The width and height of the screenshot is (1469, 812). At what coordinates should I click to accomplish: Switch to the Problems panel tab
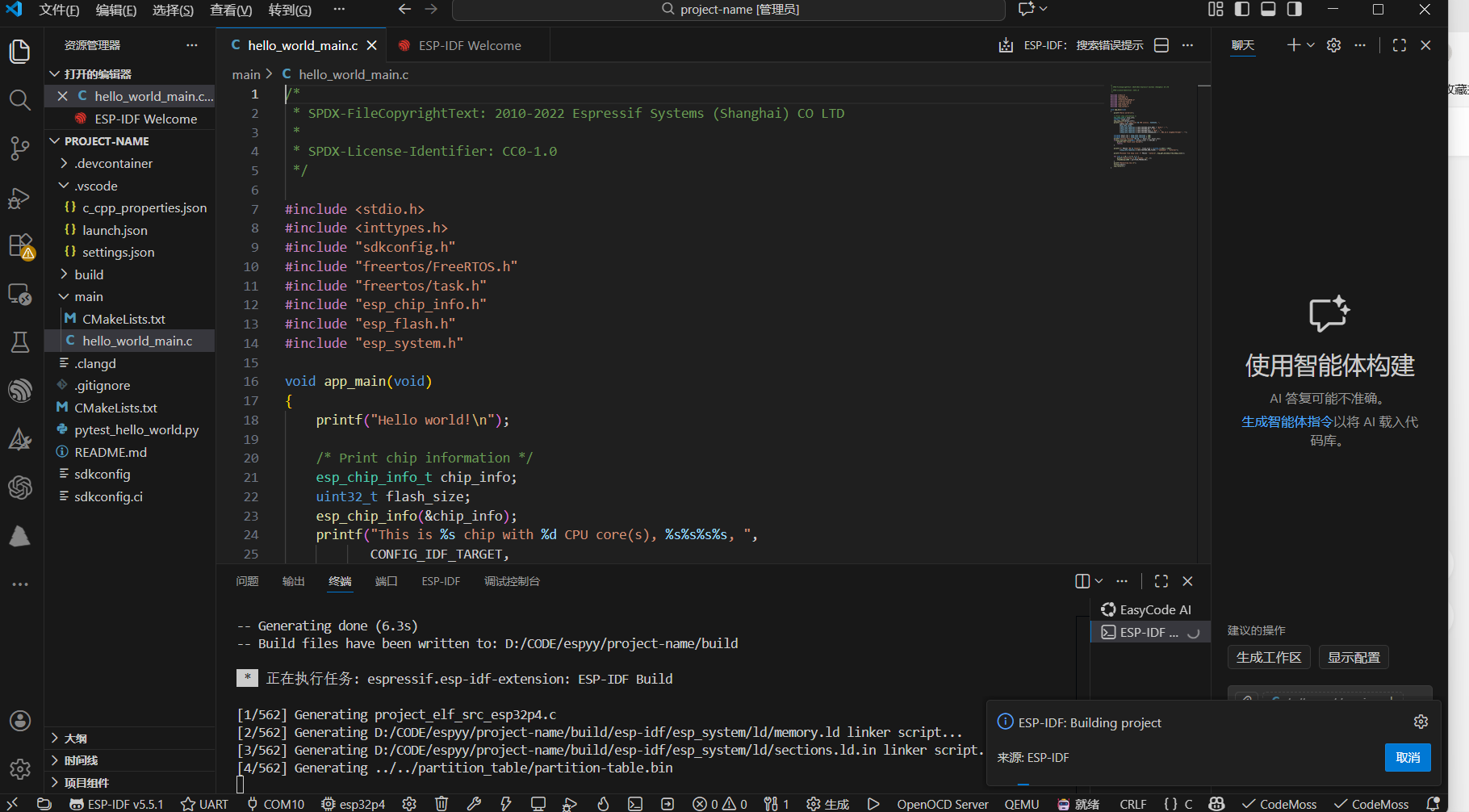[247, 581]
